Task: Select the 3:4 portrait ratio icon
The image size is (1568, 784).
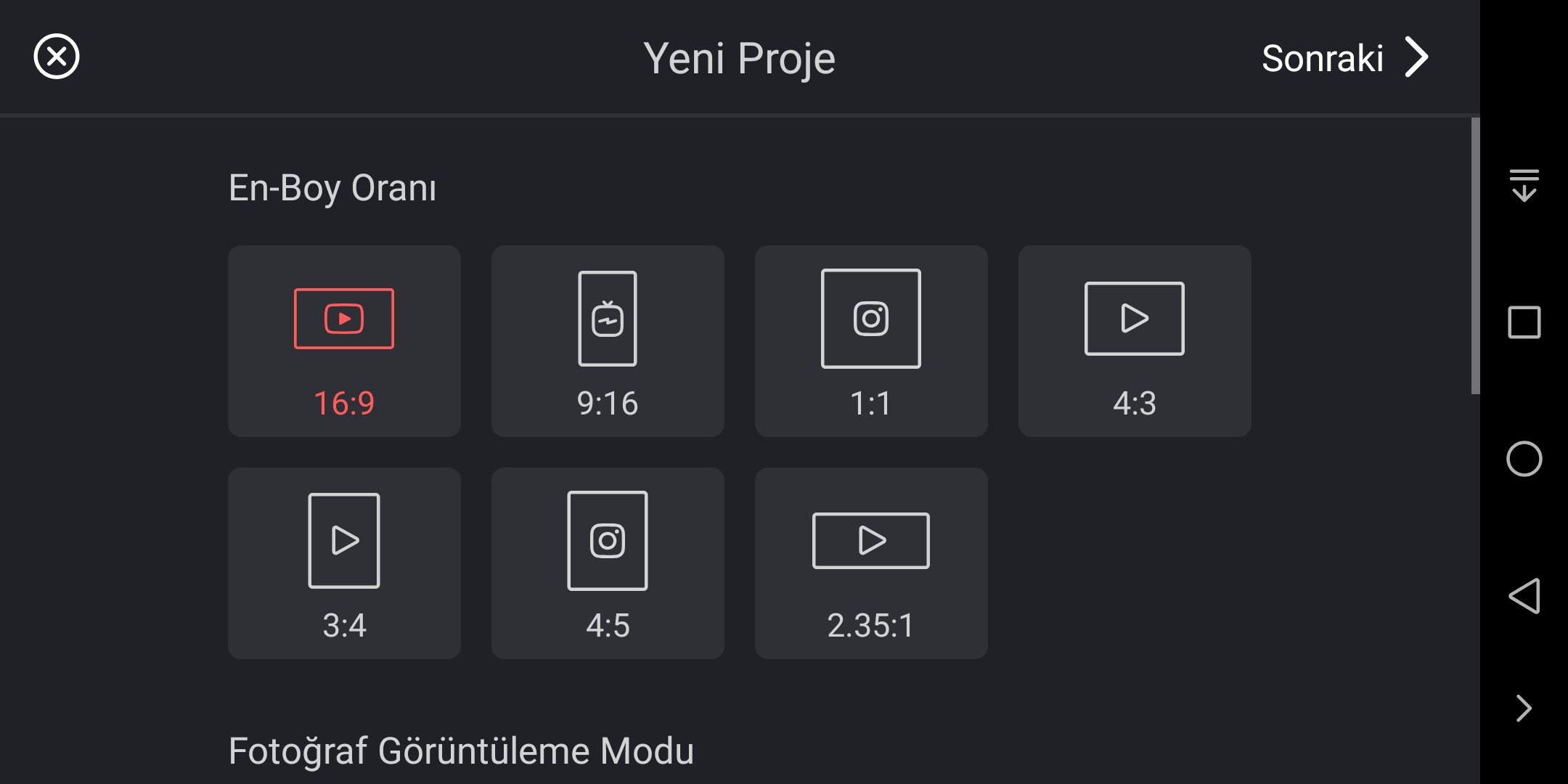Action: click(x=344, y=541)
